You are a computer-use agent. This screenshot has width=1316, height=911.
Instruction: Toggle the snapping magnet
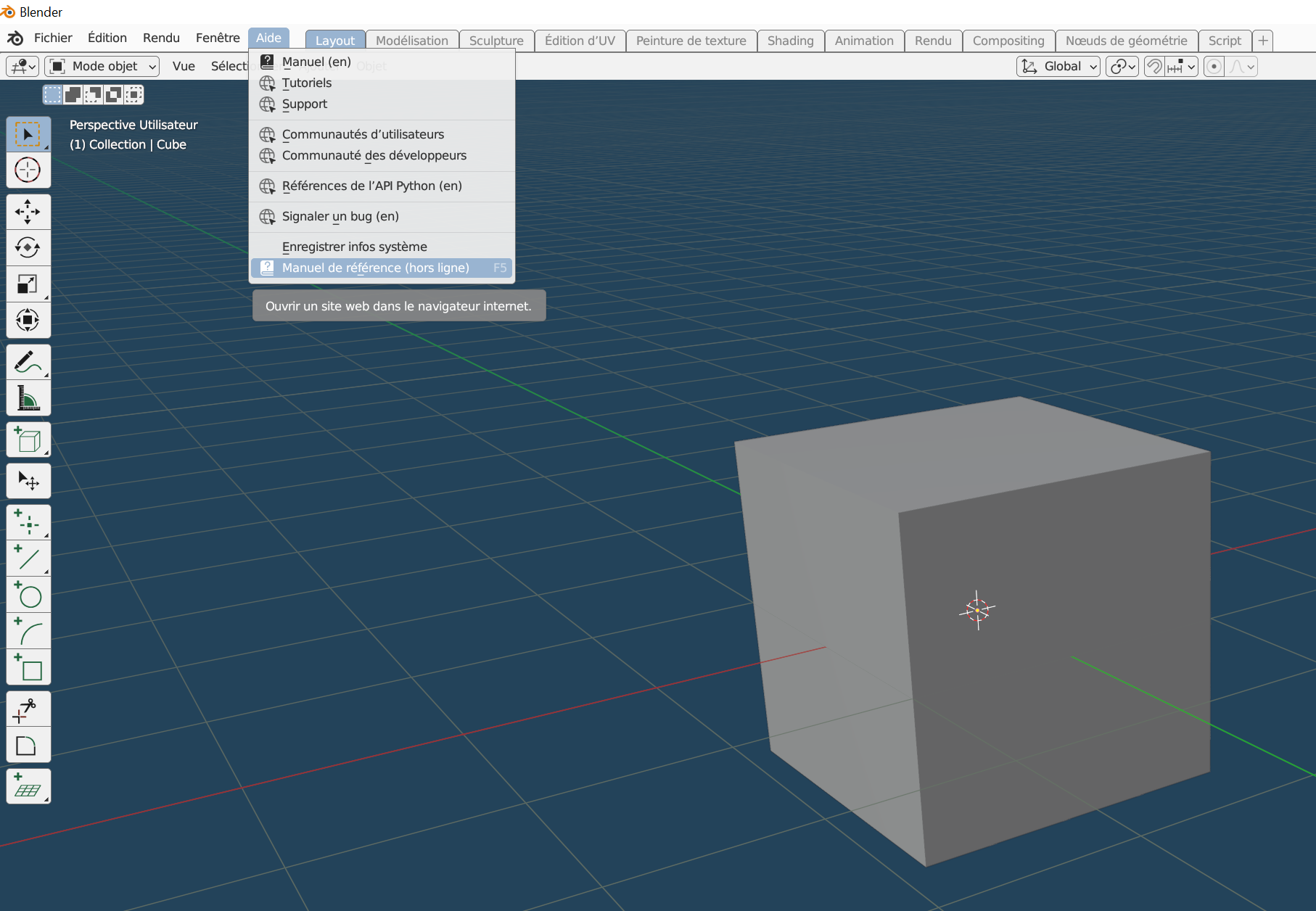point(1153,67)
